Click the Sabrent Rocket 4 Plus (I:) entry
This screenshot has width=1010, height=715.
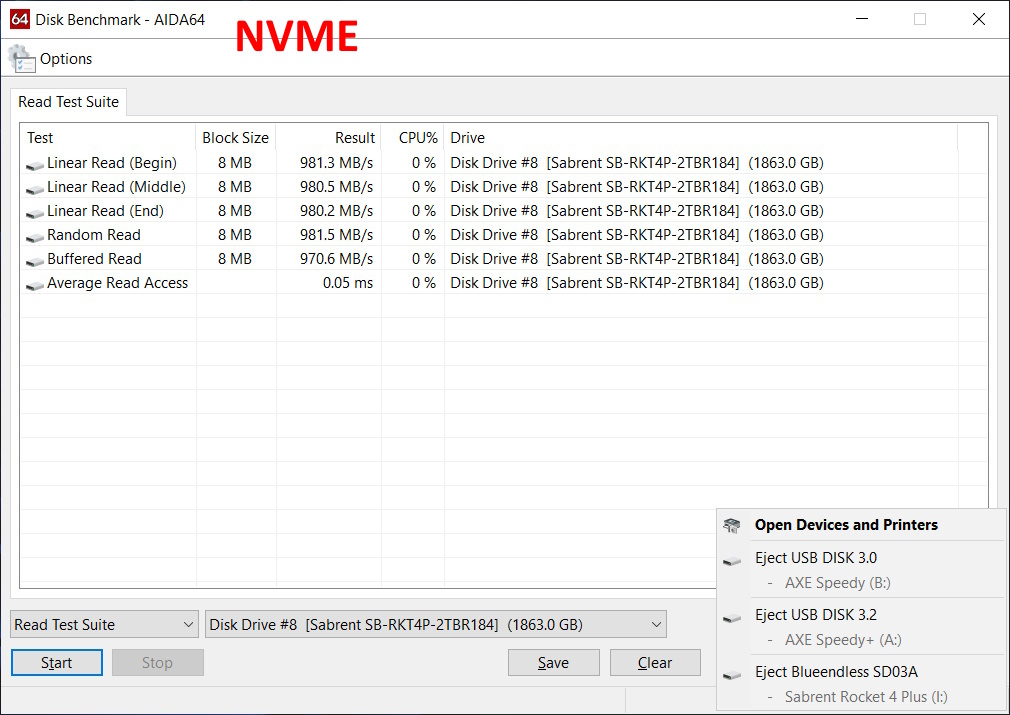866,697
